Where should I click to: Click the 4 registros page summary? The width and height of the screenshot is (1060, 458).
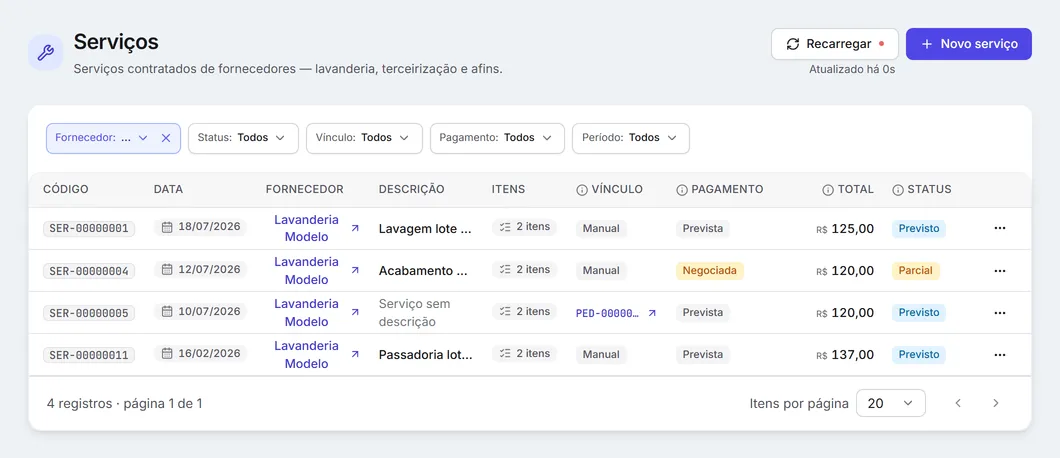(x=124, y=404)
